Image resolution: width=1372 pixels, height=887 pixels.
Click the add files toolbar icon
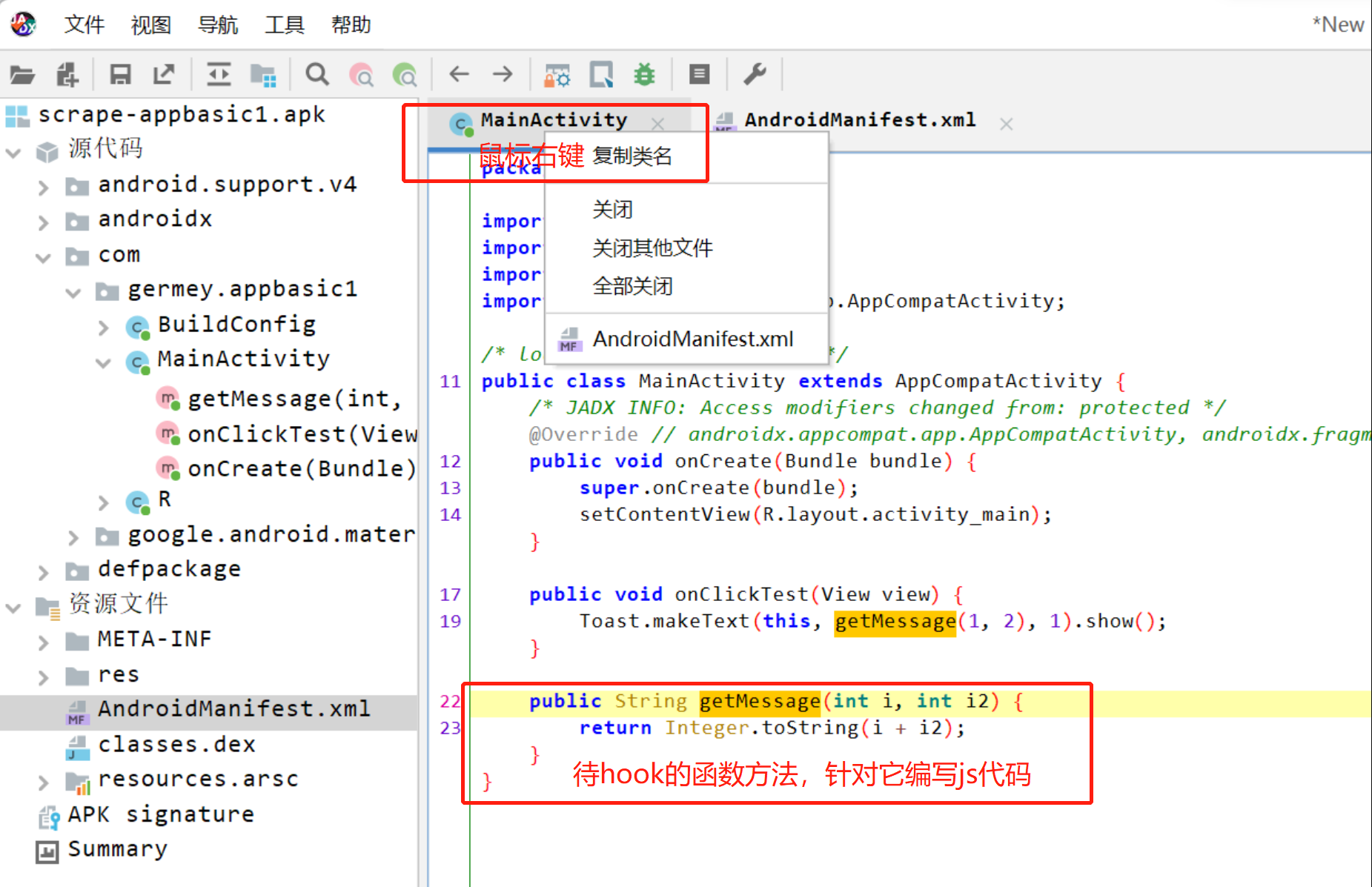[x=67, y=74]
